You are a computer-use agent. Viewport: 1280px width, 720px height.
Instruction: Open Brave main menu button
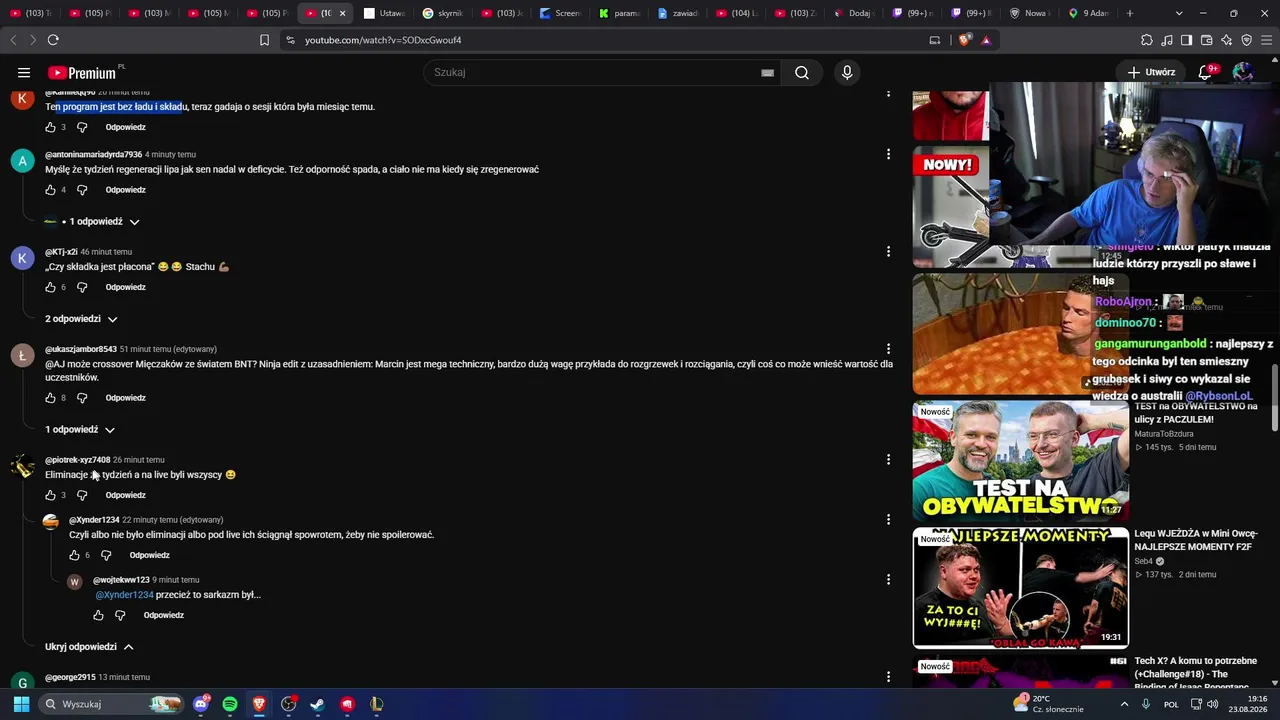1266,40
